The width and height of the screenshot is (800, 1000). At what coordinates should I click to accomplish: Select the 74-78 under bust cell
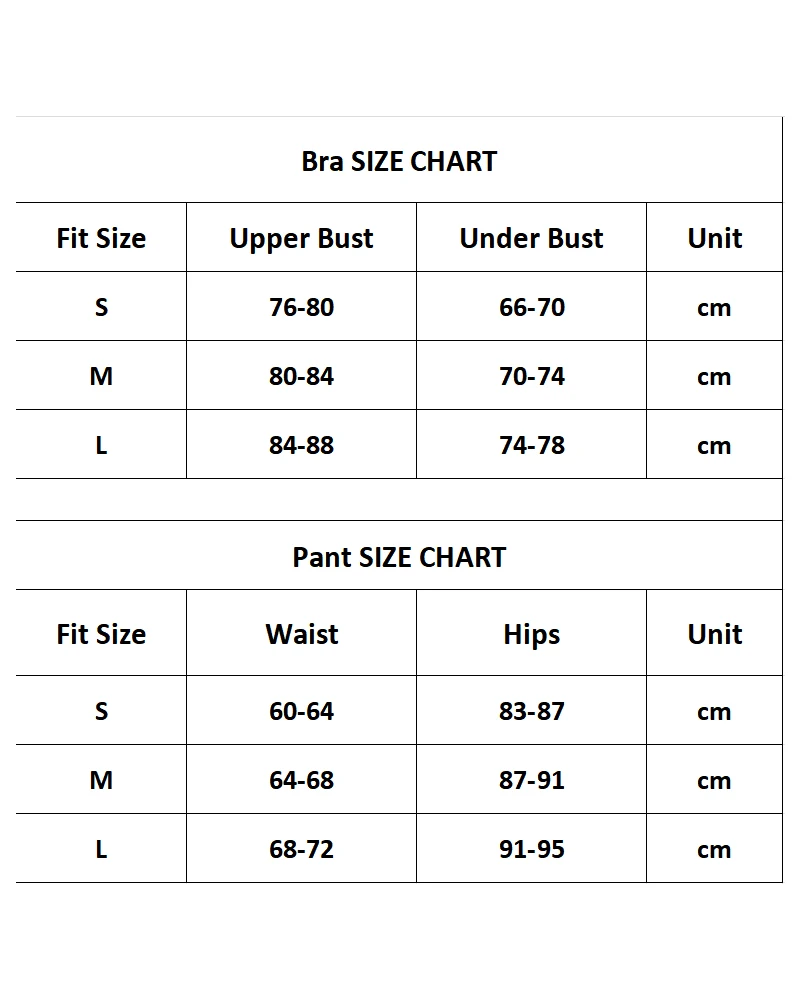531,445
